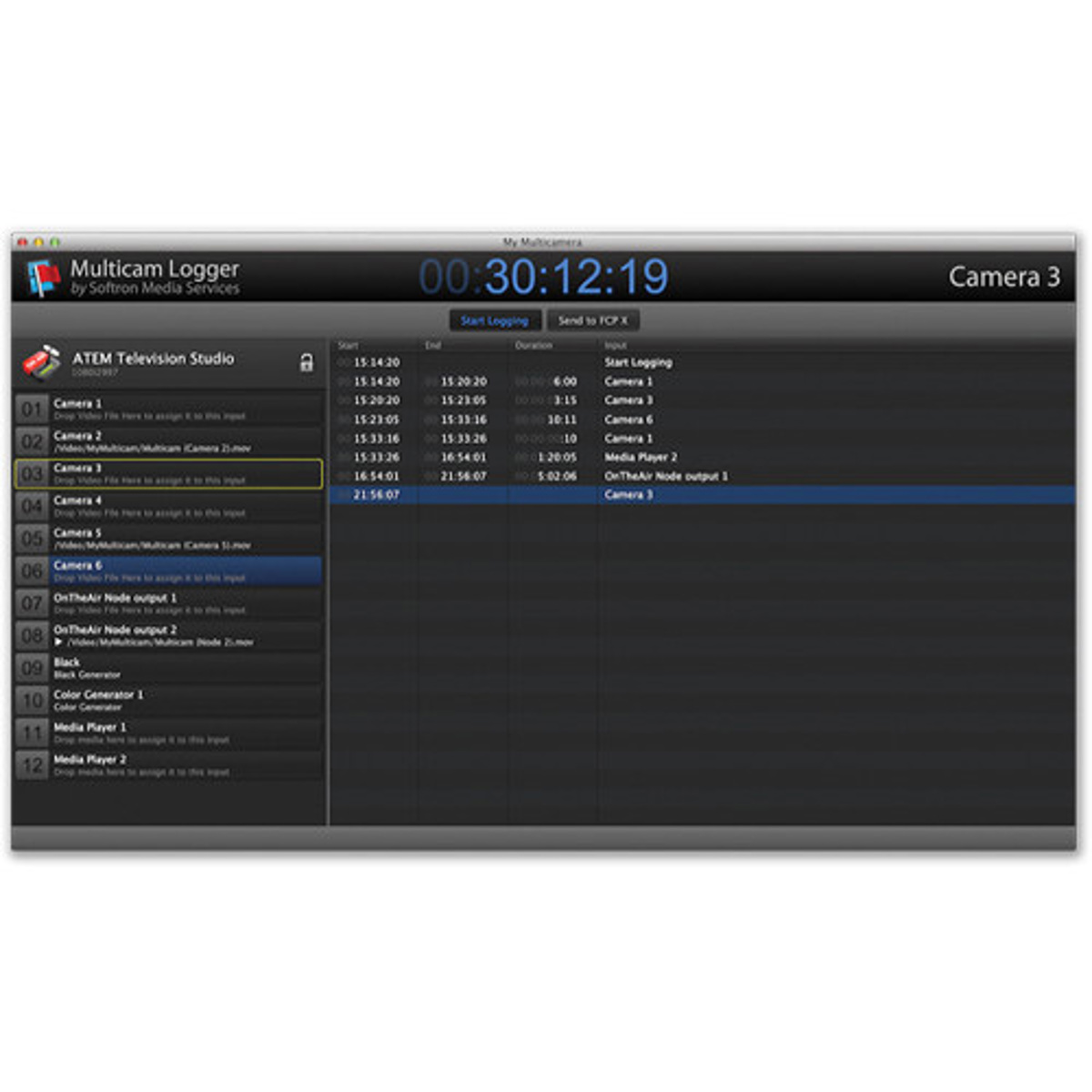The image size is (1092, 1092).
Task: Select input 08 OnTheAir Node output 2
Action: pos(168,635)
